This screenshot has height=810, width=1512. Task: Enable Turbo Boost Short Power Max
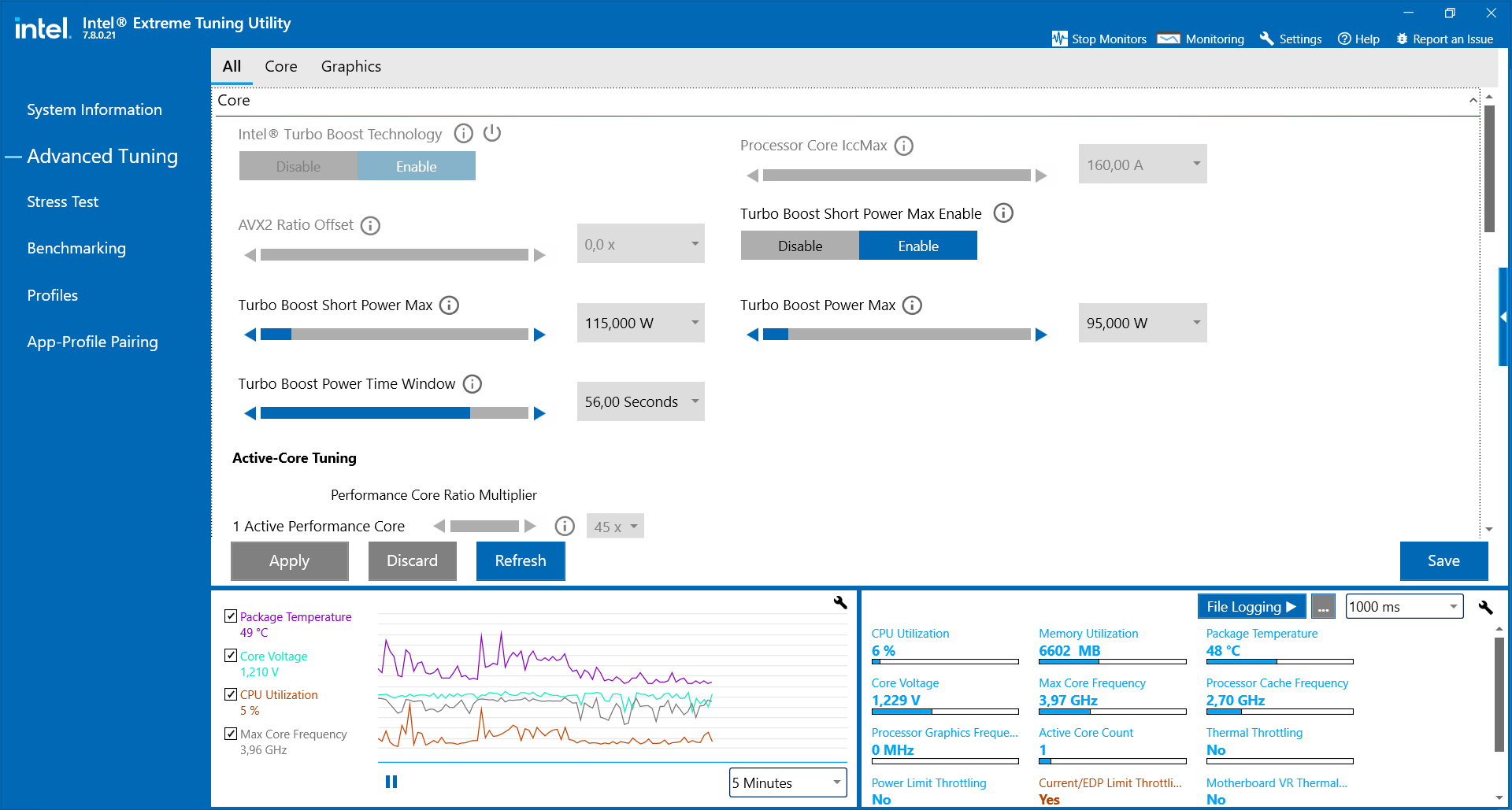[x=918, y=246]
